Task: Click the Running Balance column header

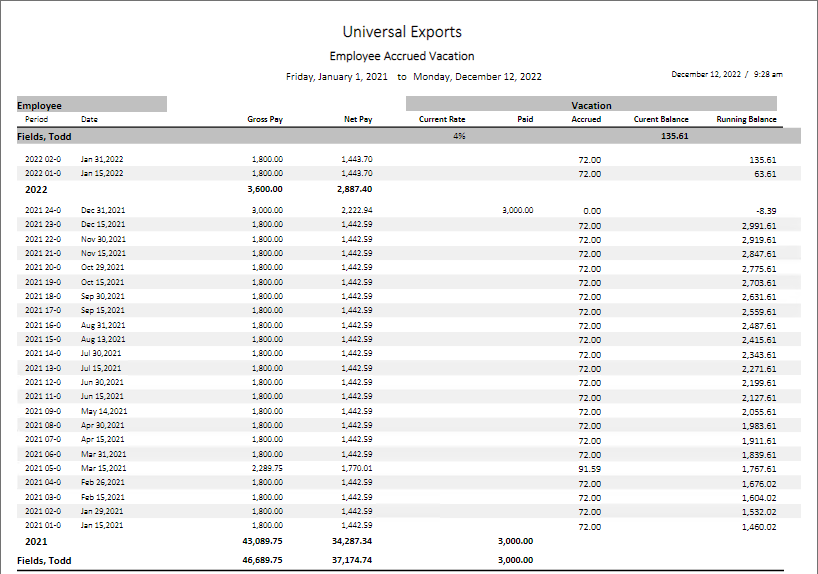Action: click(x=746, y=119)
